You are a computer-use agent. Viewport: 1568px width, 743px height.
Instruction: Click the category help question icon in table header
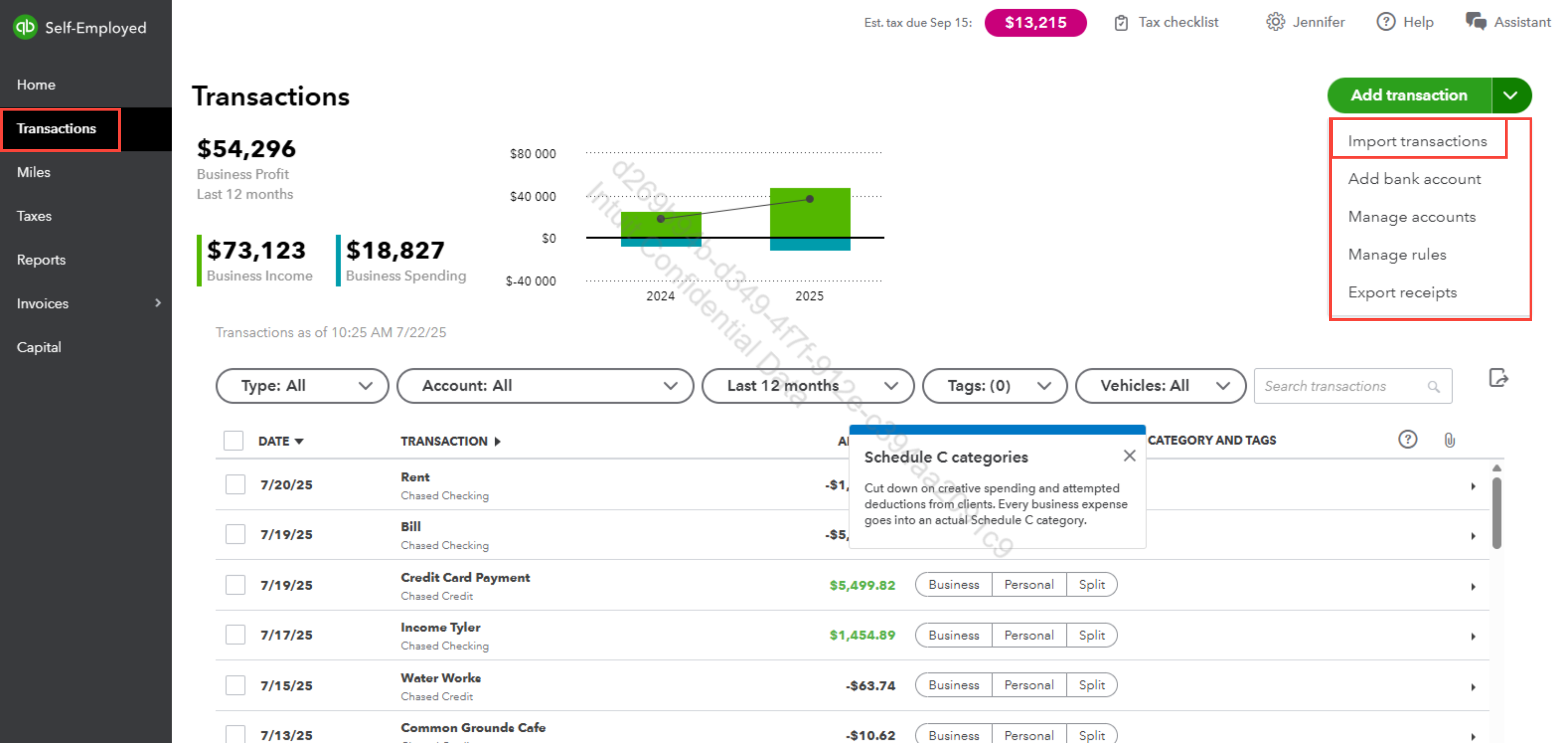[1407, 439]
